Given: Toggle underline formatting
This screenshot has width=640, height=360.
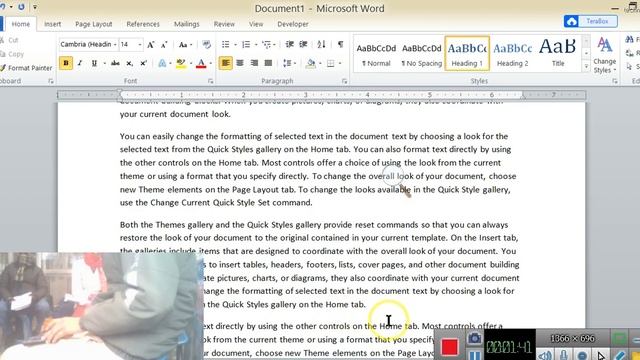Looking at the screenshot, I should (94, 63).
